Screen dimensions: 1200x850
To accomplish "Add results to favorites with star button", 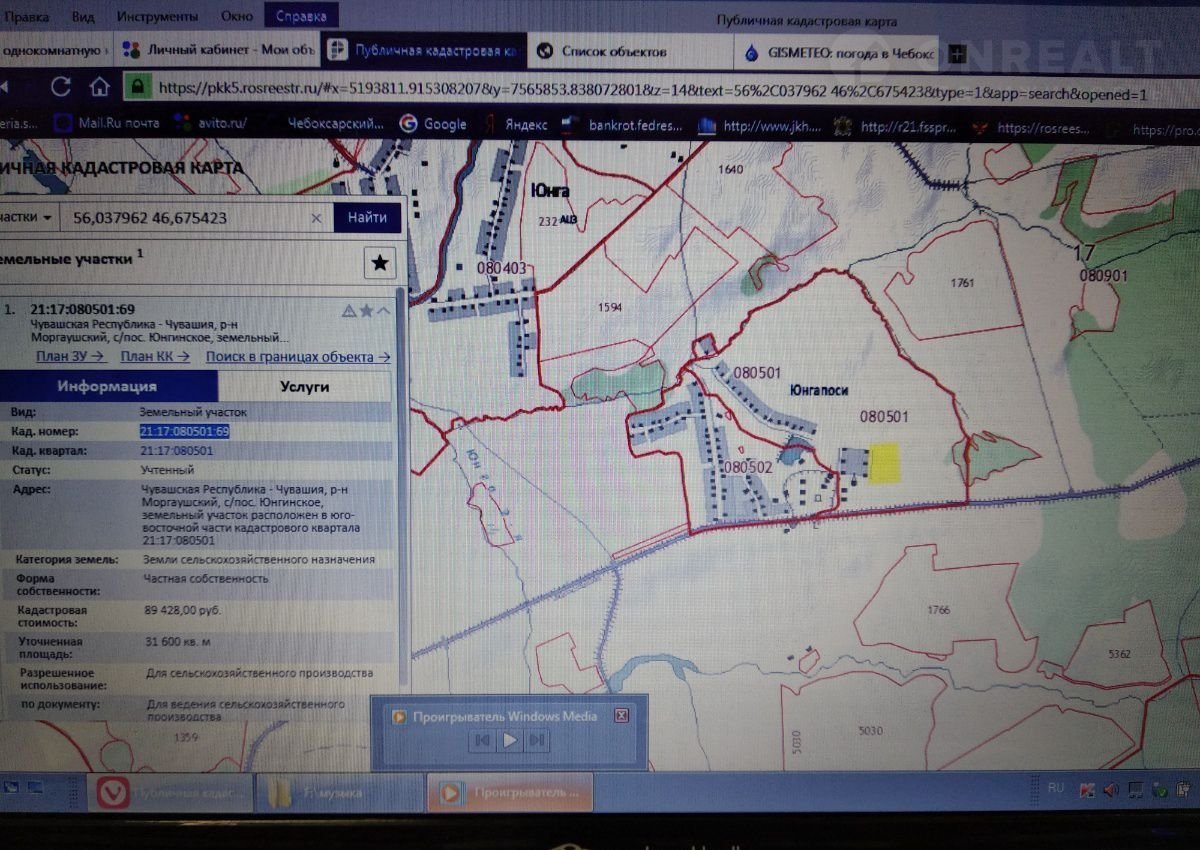I will coord(380,263).
